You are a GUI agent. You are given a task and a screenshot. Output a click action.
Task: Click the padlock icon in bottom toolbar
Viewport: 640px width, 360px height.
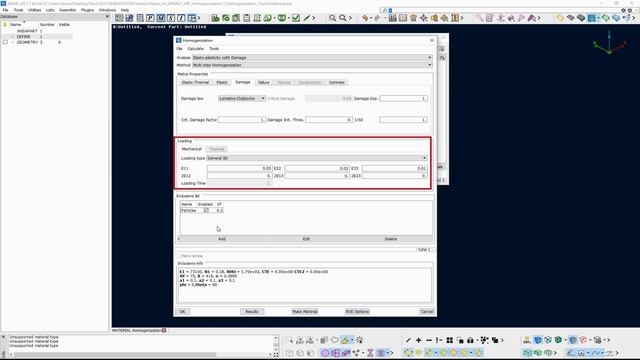[x=470, y=340]
